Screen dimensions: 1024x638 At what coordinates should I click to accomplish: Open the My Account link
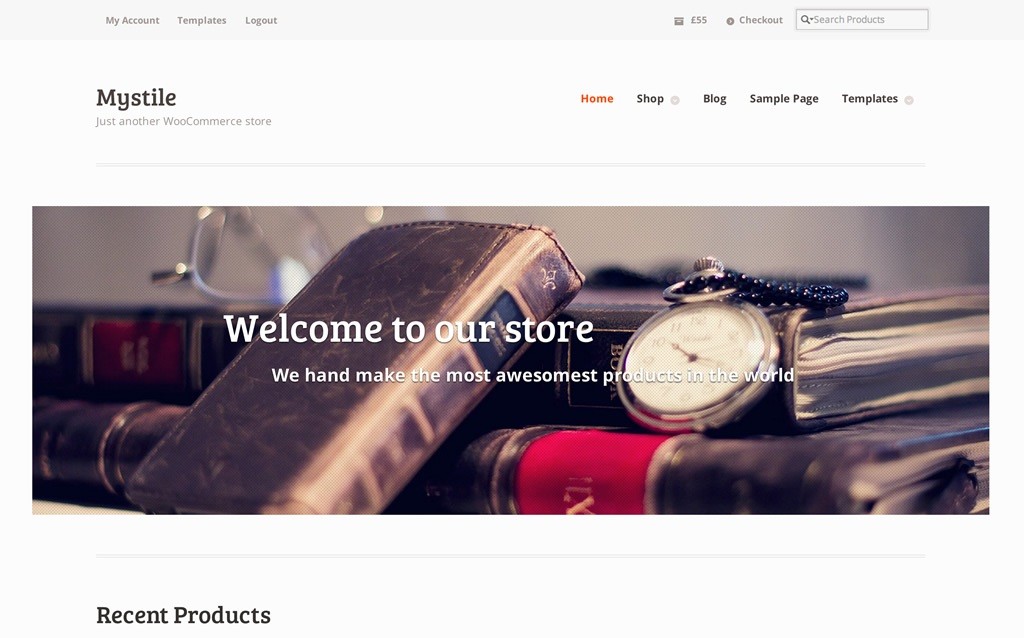tap(133, 20)
